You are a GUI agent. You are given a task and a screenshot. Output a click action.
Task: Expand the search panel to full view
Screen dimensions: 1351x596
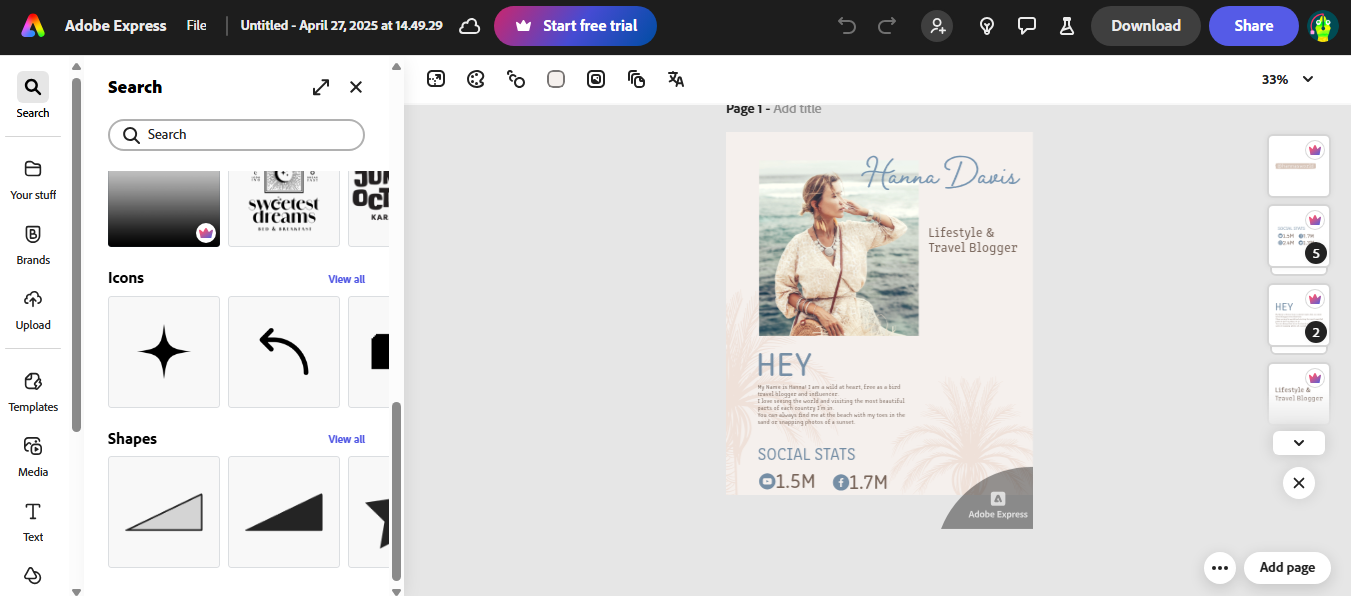point(321,87)
